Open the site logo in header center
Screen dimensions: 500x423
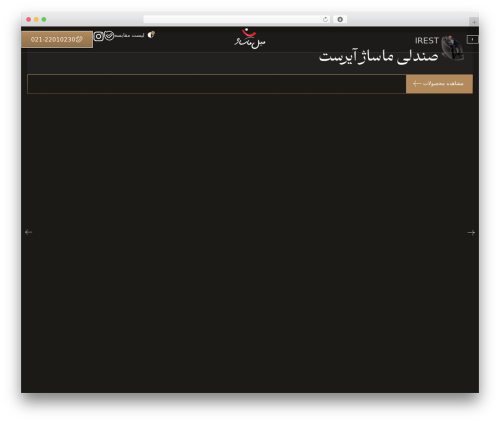(249, 39)
